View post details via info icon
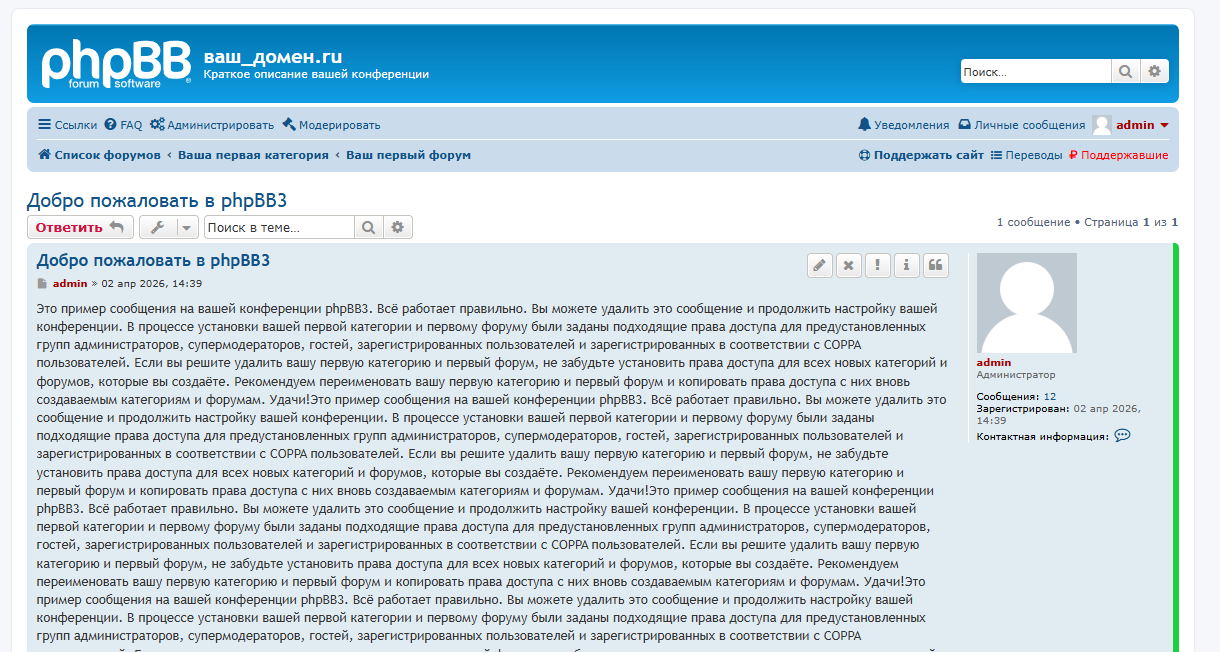 pos(907,265)
